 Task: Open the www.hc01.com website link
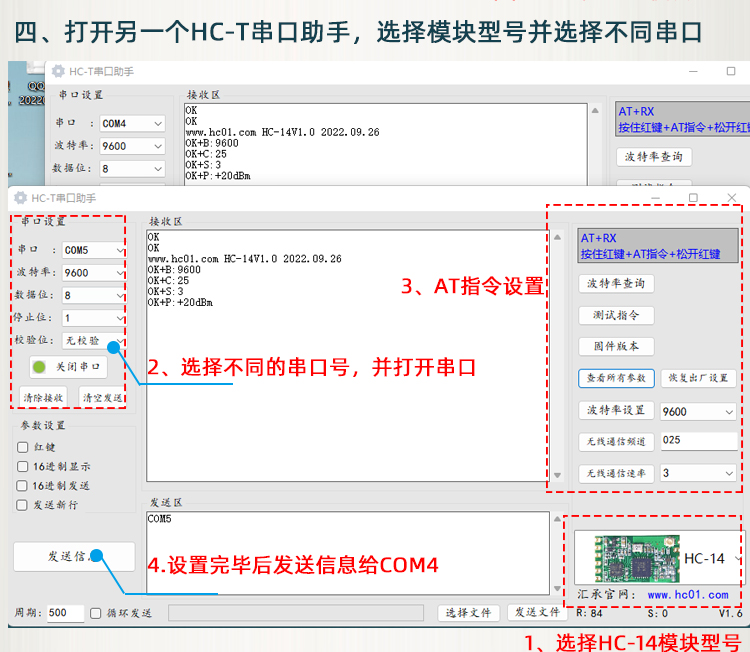coord(688,595)
